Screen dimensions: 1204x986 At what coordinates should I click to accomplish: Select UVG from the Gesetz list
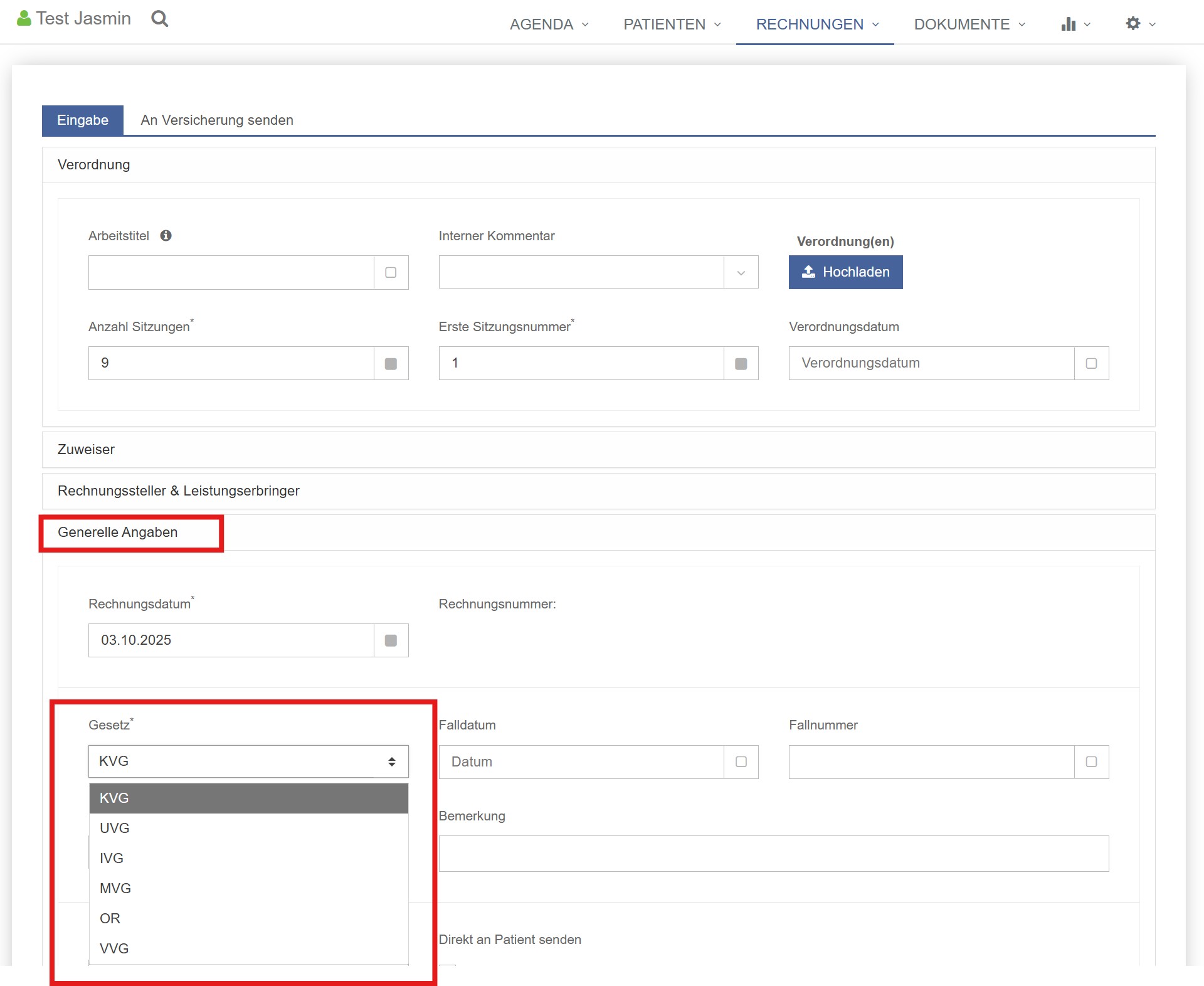click(115, 828)
